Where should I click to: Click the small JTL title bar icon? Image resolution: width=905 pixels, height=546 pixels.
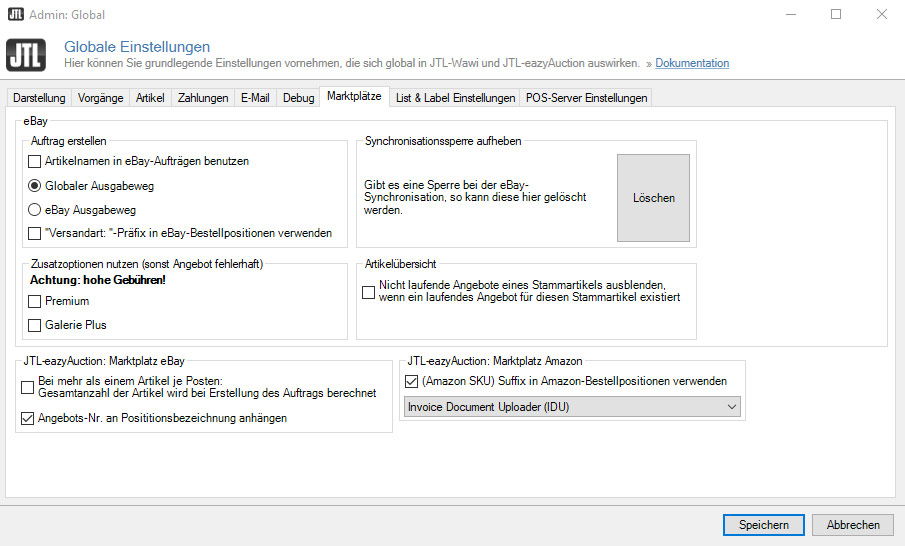point(16,14)
